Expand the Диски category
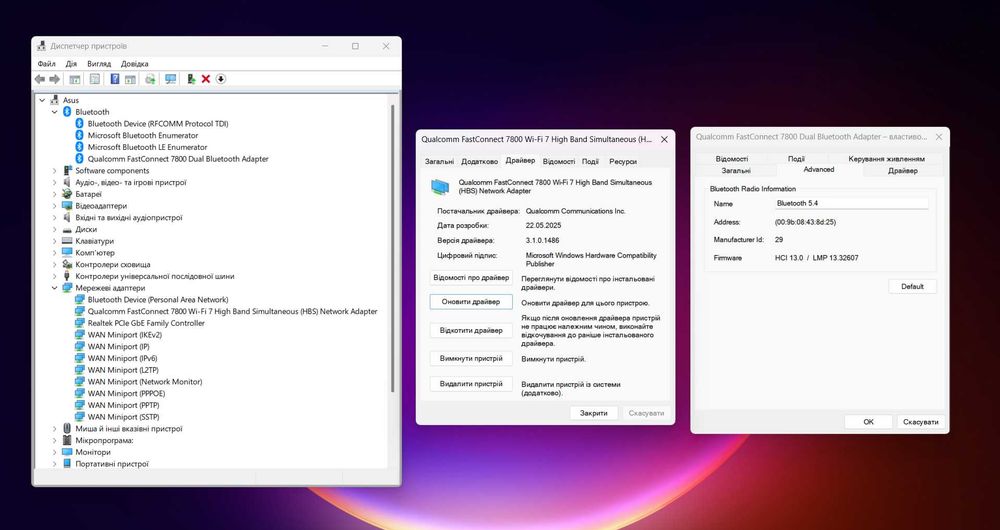The height and width of the screenshot is (530, 1000). [x=55, y=229]
